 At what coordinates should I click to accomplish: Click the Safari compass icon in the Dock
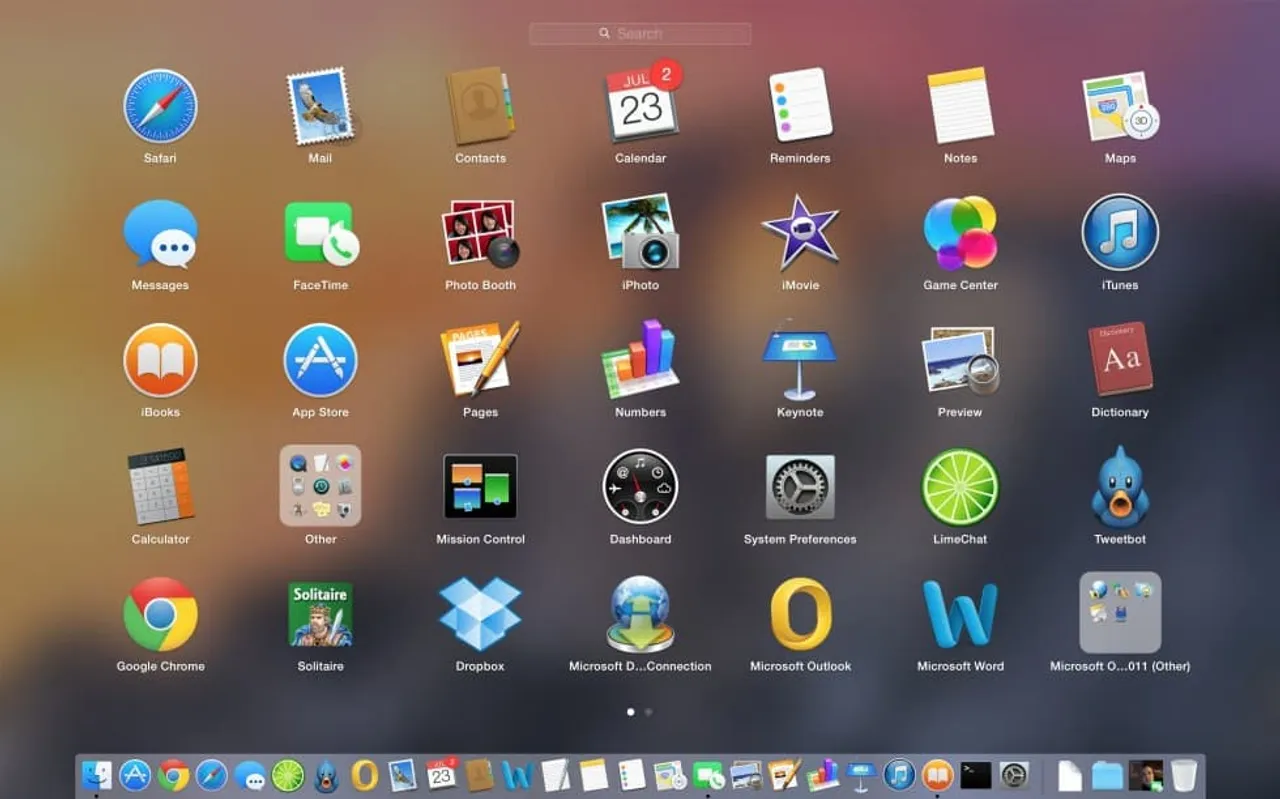[211, 775]
